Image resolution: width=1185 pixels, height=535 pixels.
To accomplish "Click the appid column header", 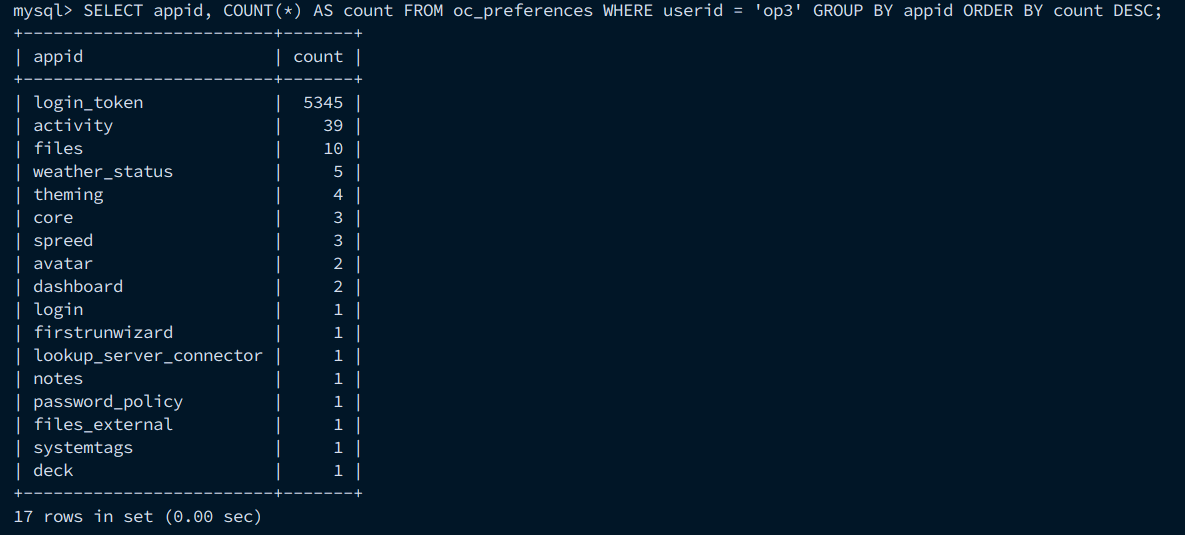I will 58,57.
